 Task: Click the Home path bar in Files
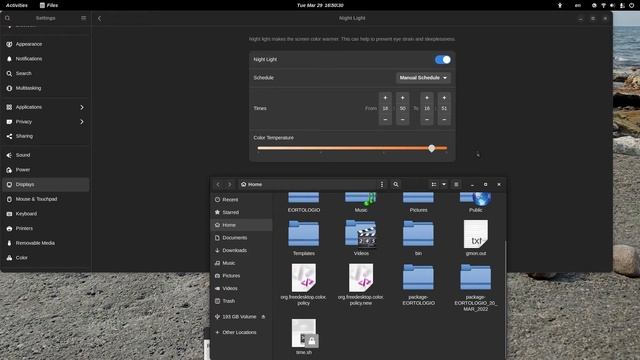click(308, 184)
